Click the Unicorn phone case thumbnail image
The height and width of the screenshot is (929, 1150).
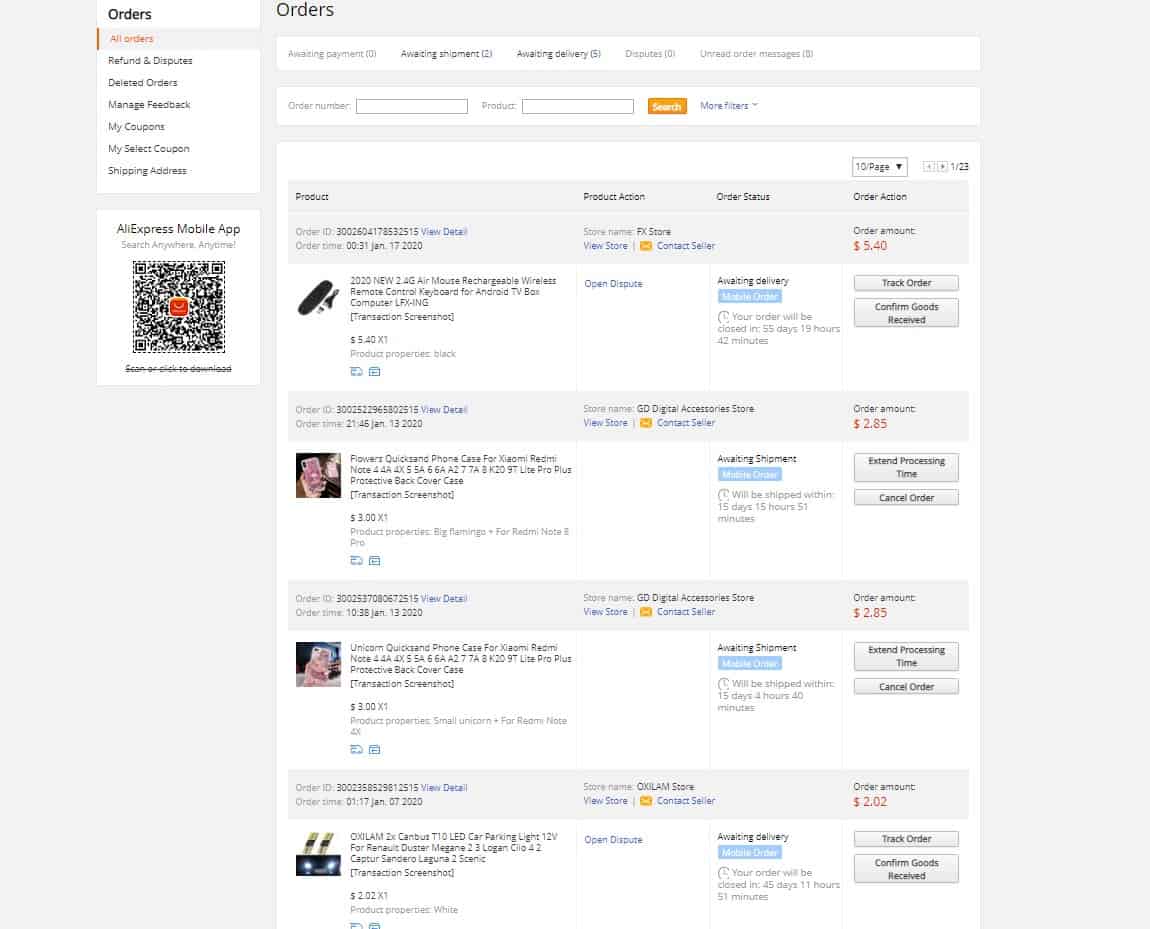click(318, 664)
